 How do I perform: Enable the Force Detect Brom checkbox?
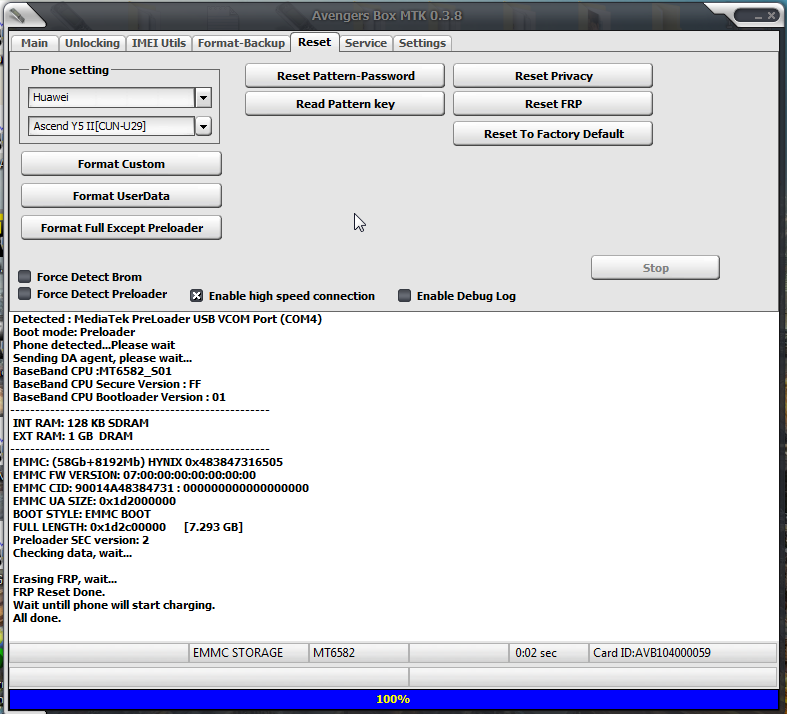[x=24, y=276]
